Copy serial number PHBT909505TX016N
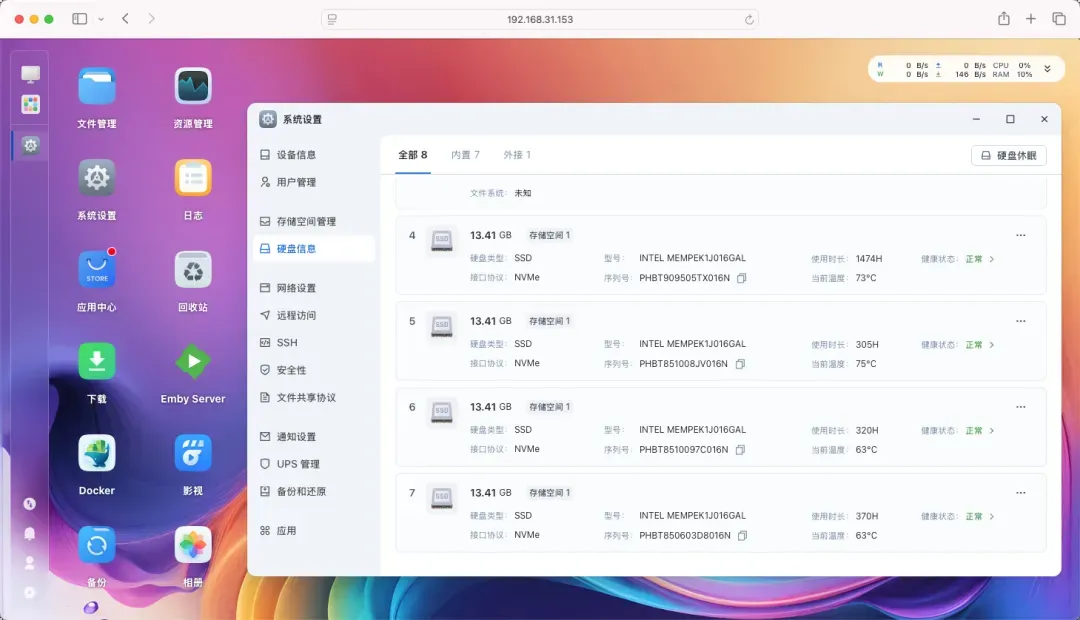1080x620 pixels. (741, 278)
